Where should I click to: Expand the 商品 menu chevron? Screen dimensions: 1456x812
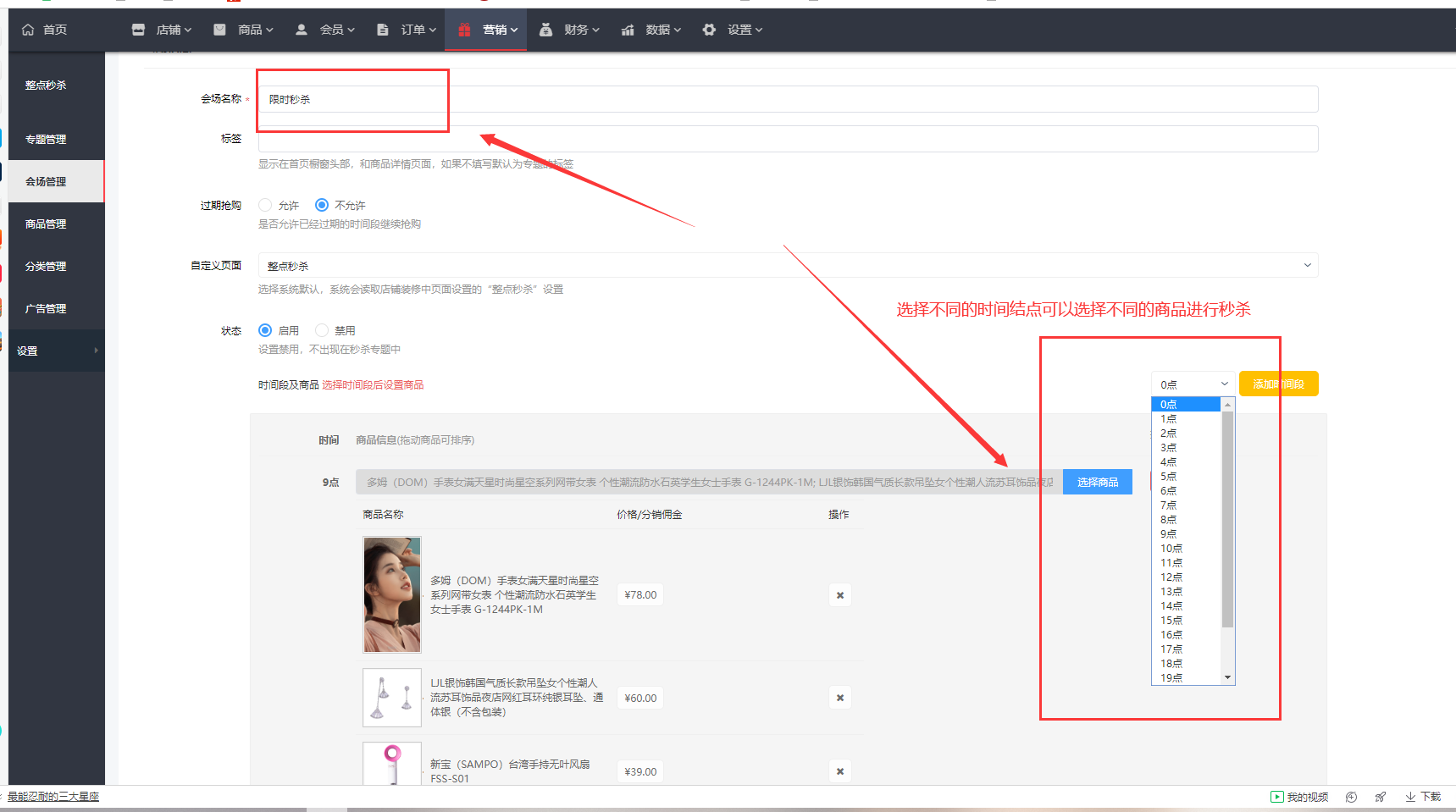[x=269, y=30]
